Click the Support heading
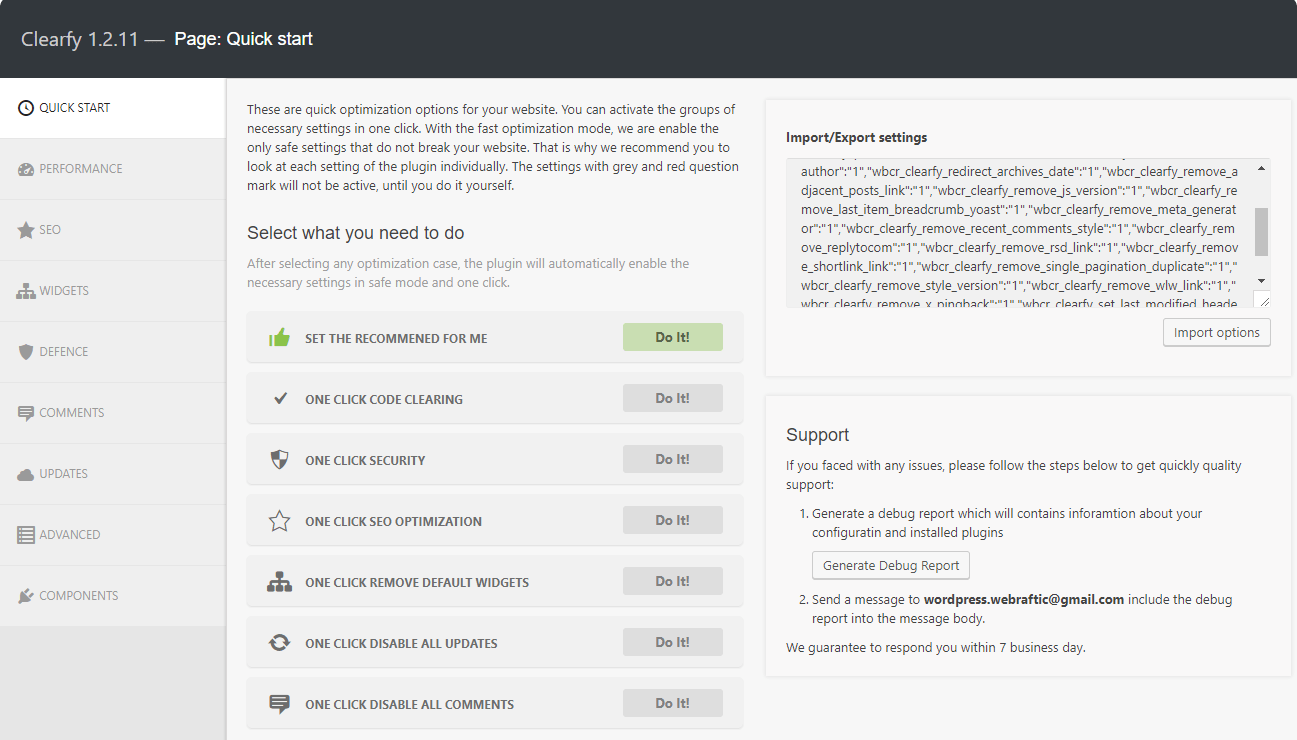1297x740 pixels. point(818,435)
